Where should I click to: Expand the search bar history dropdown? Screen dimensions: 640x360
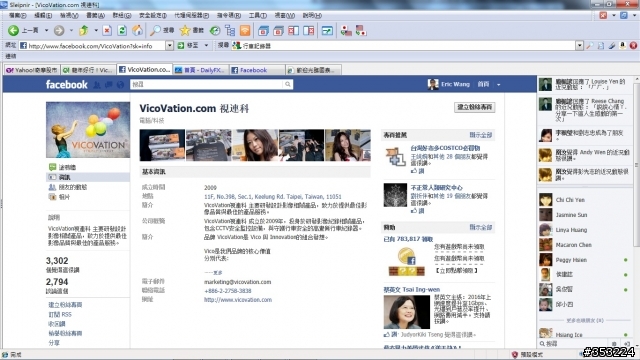tap(579, 46)
